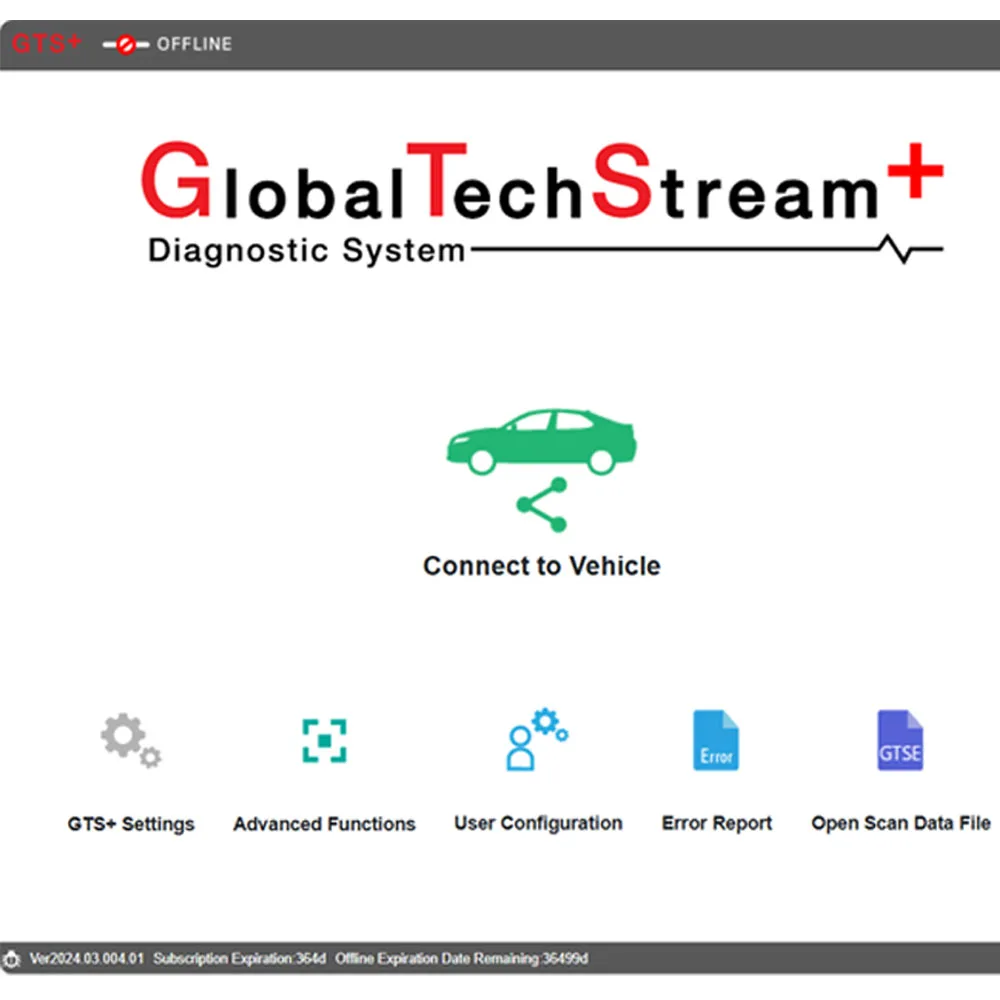
Task: Open Advanced Functions focus-frame icon
Action: (x=325, y=740)
